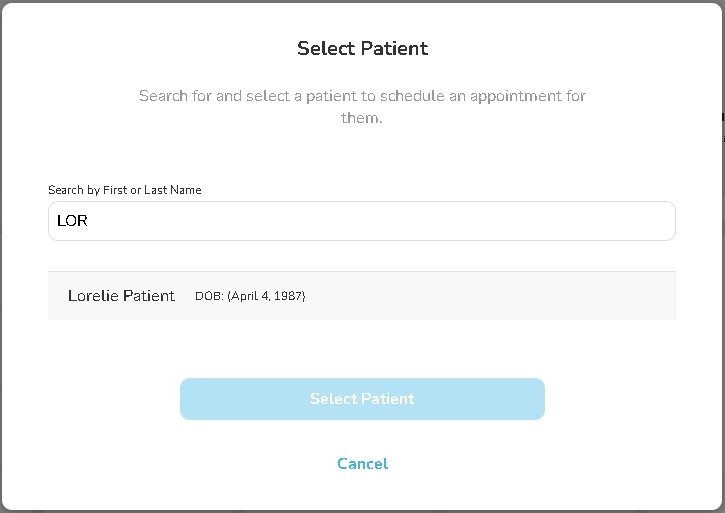Click the Select Patient dialog heading
This screenshot has width=725, height=513.
(x=362, y=48)
